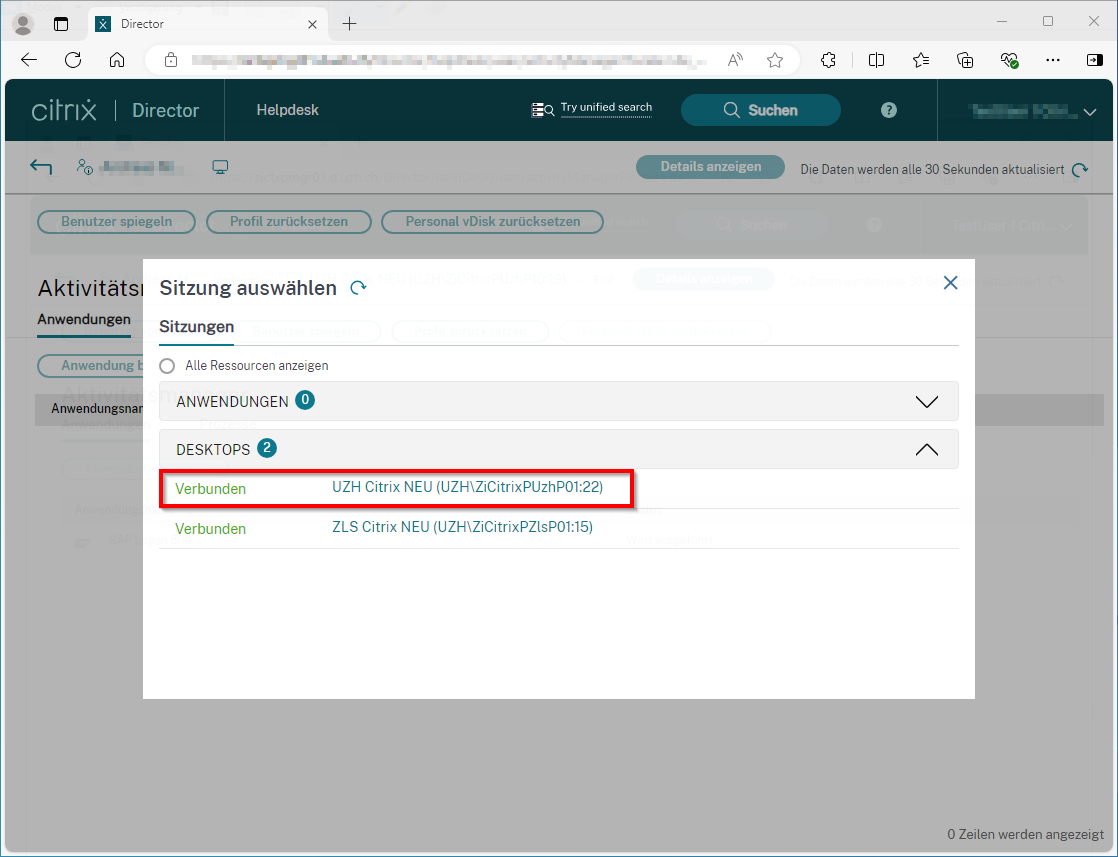
Task: Select ZLS Citrix NEU session
Action: pyautogui.click(x=462, y=527)
